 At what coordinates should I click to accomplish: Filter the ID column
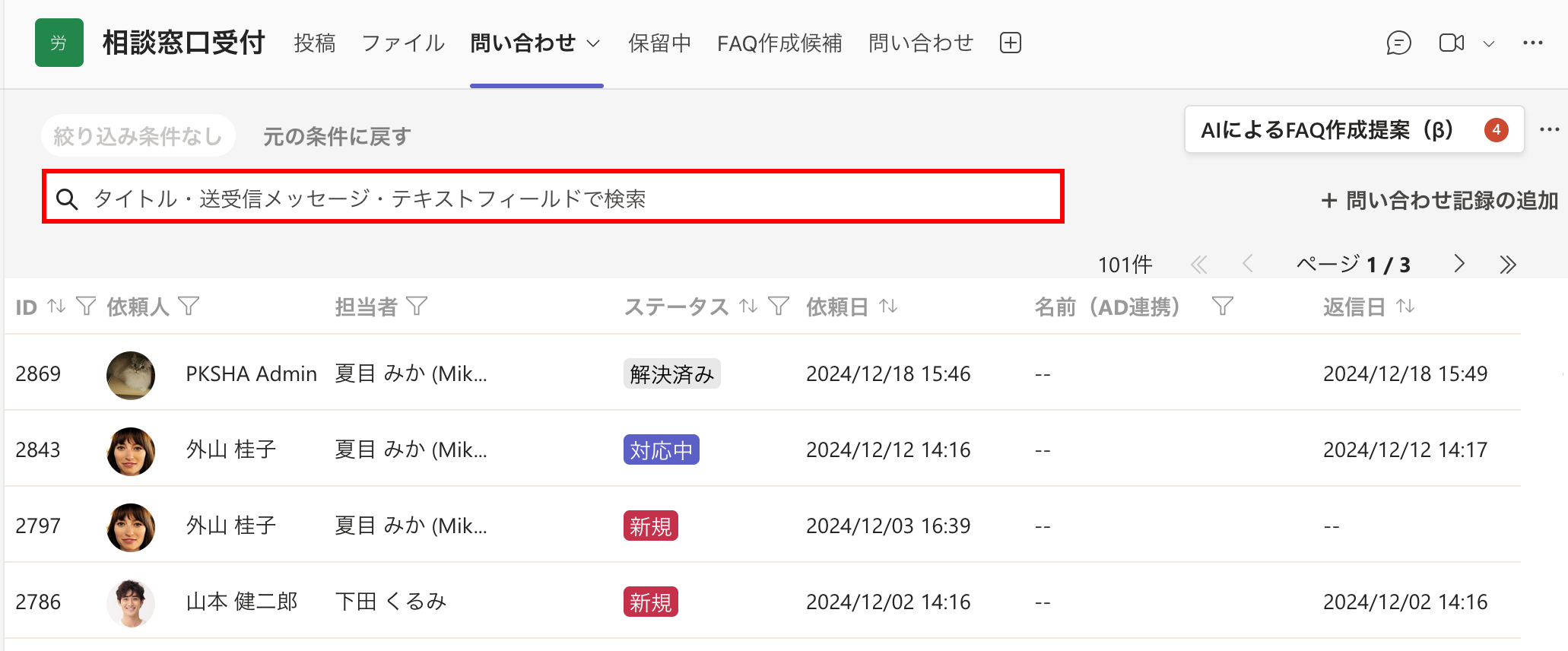(x=86, y=306)
